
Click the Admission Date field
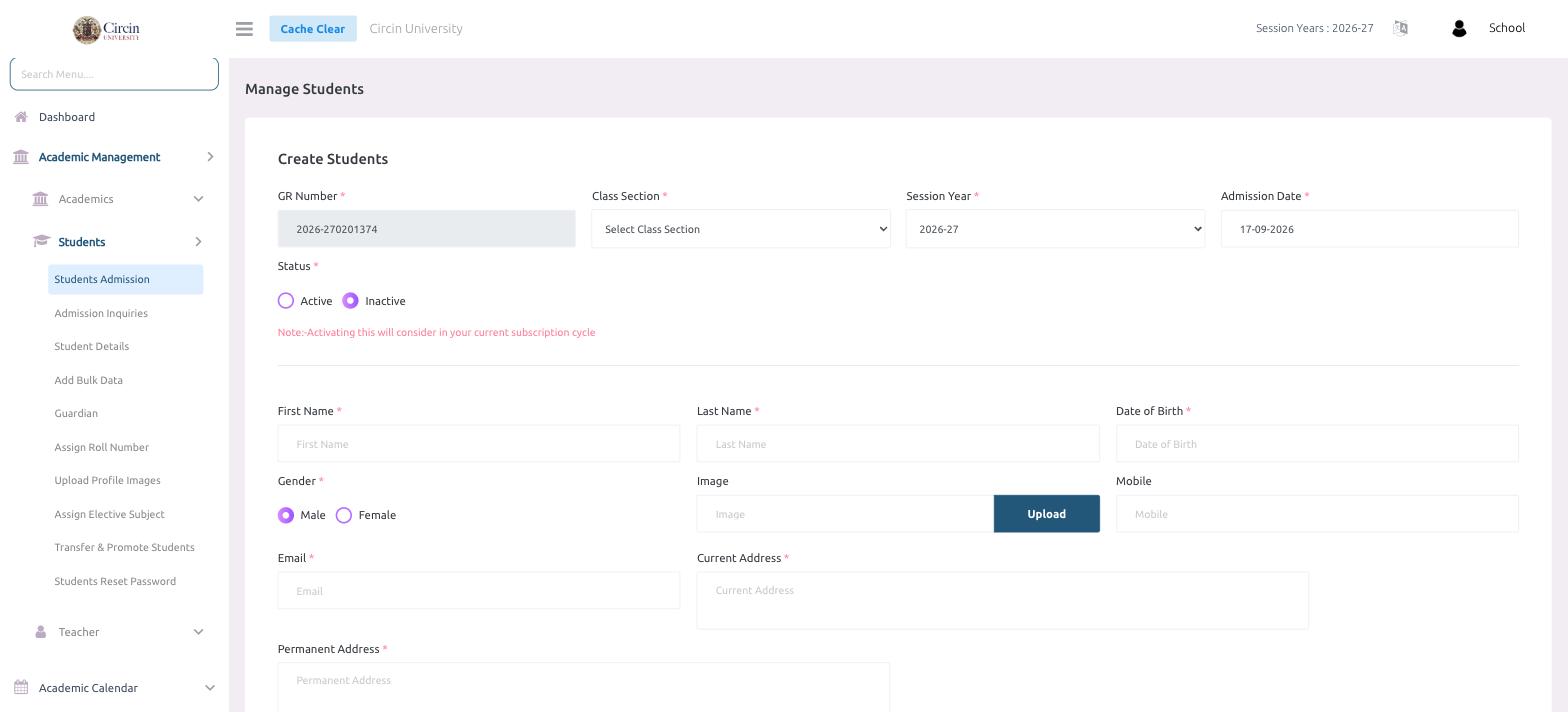(1370, 229)
